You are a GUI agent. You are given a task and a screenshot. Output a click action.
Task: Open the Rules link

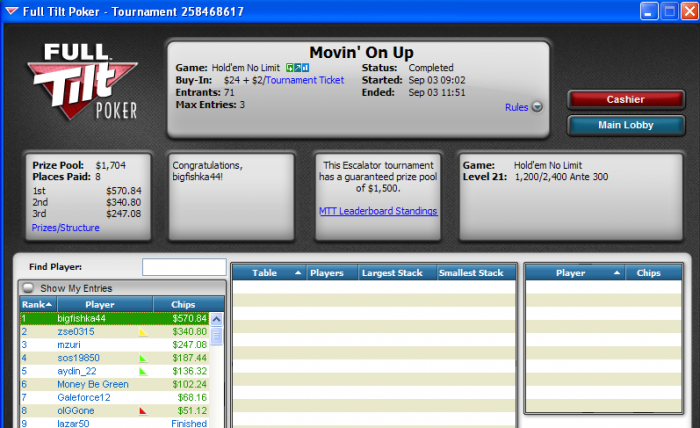click(517, 107)
